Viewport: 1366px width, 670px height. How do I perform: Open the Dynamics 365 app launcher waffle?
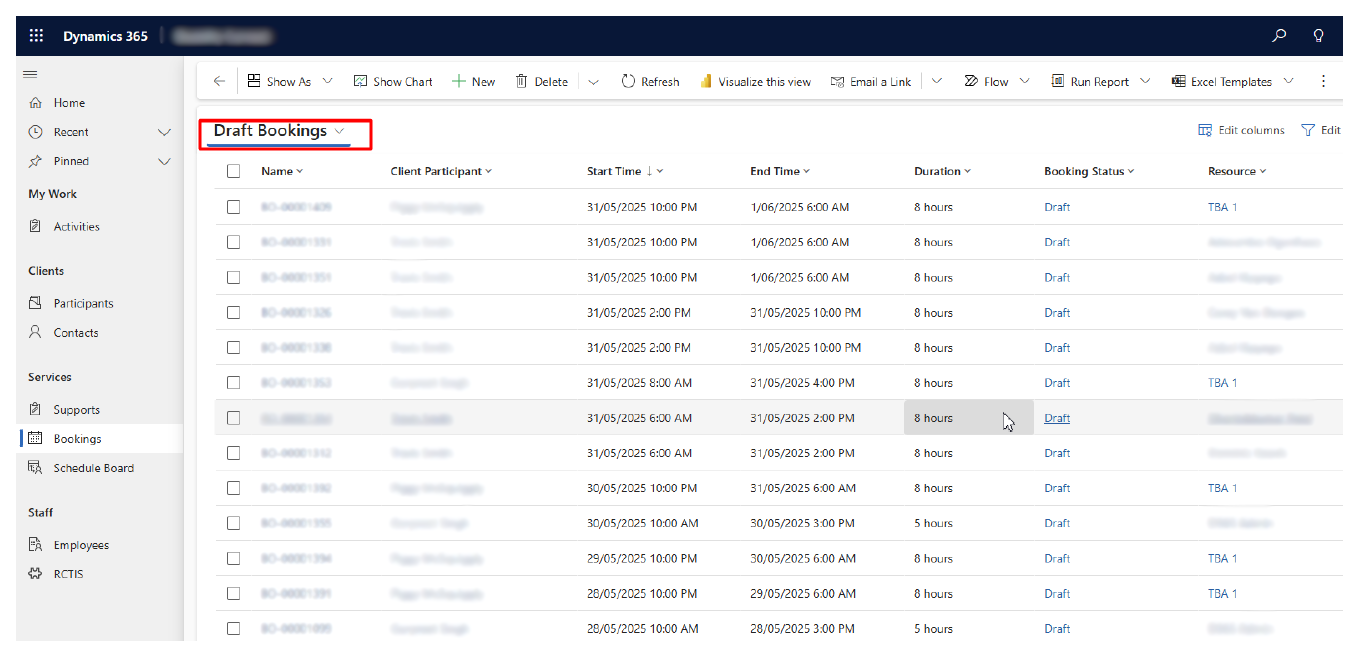[37, 36]
